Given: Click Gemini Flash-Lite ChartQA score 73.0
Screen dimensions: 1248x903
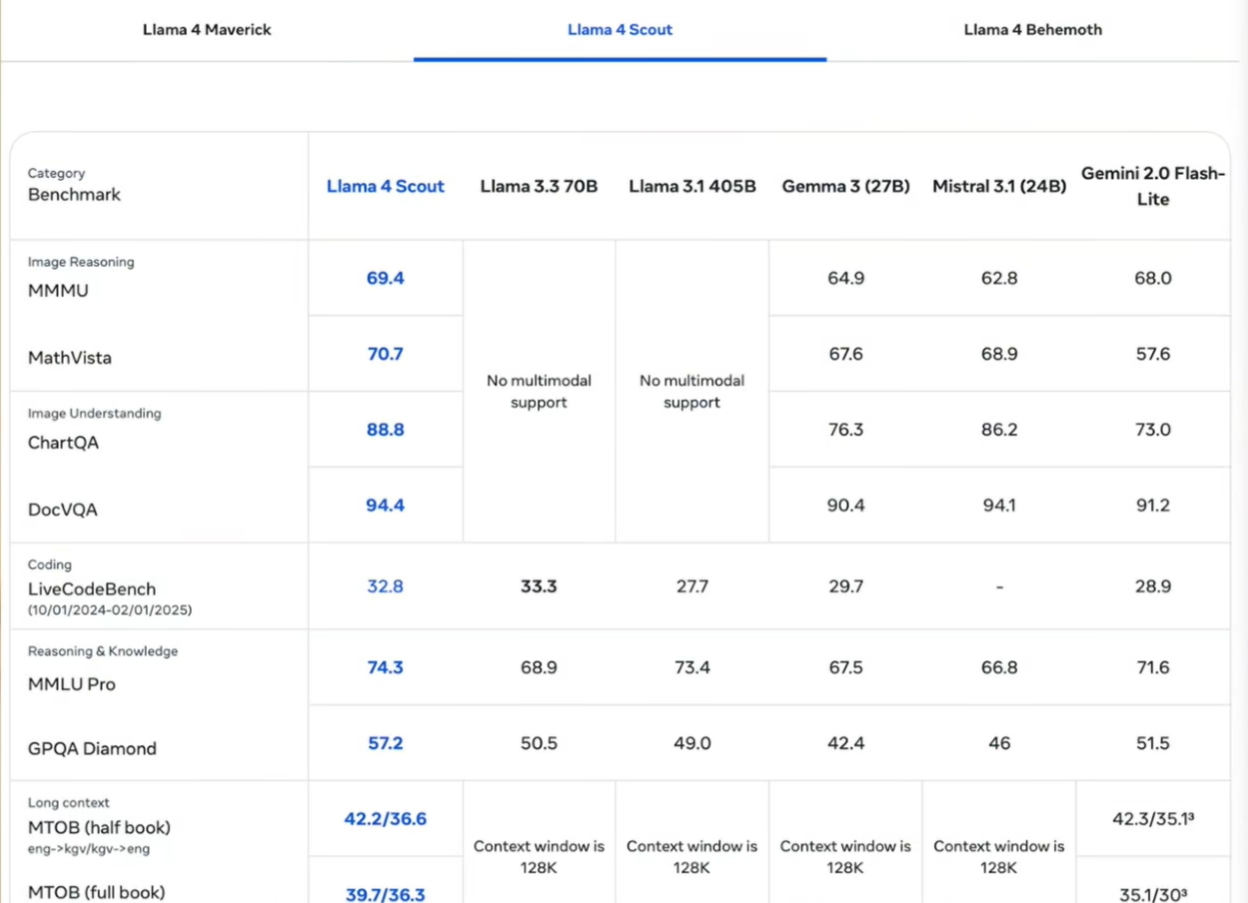Looking at the screenshot, I should [1153, 430].
